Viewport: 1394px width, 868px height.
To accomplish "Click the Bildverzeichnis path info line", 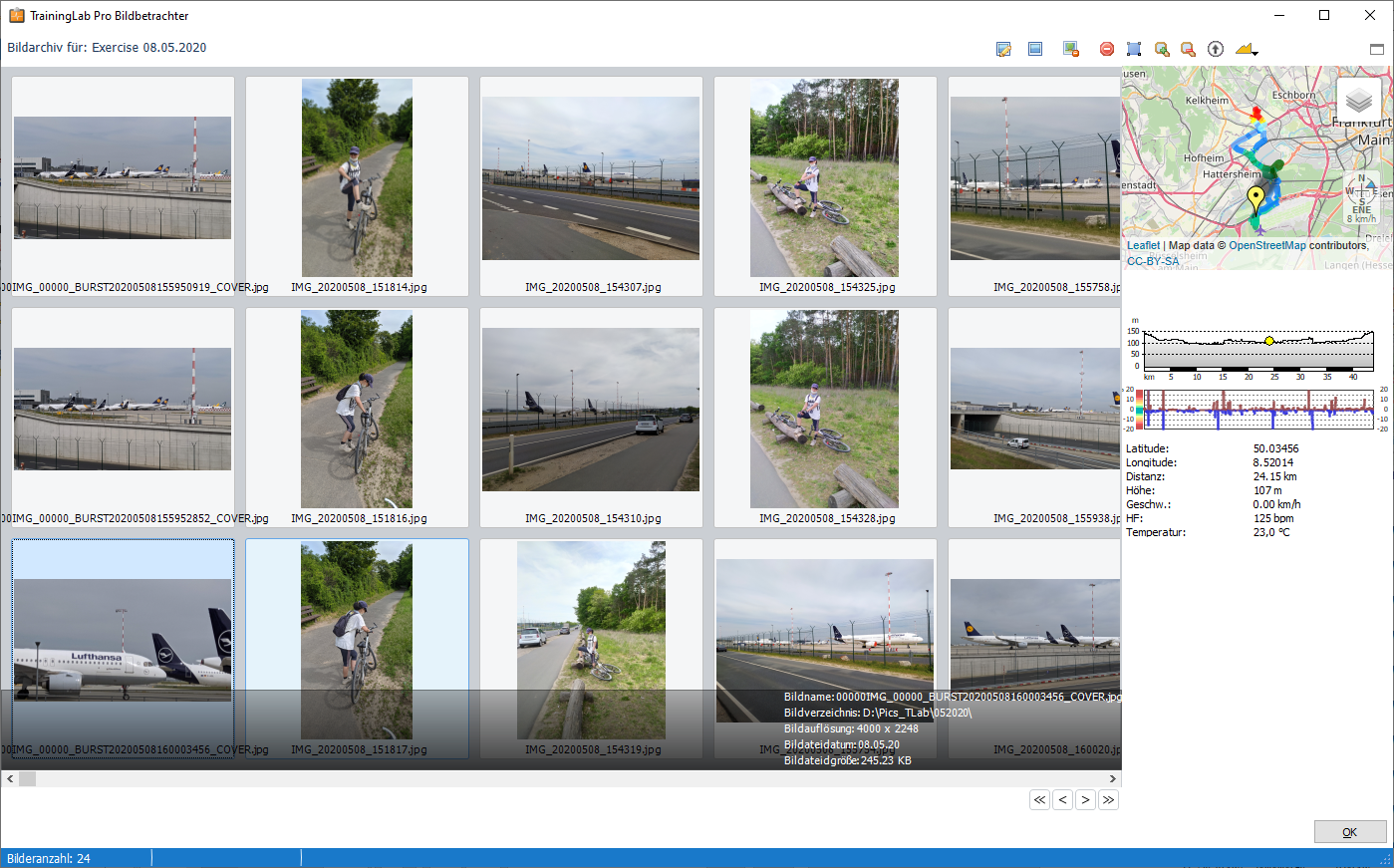I will (x=877, y=713).
